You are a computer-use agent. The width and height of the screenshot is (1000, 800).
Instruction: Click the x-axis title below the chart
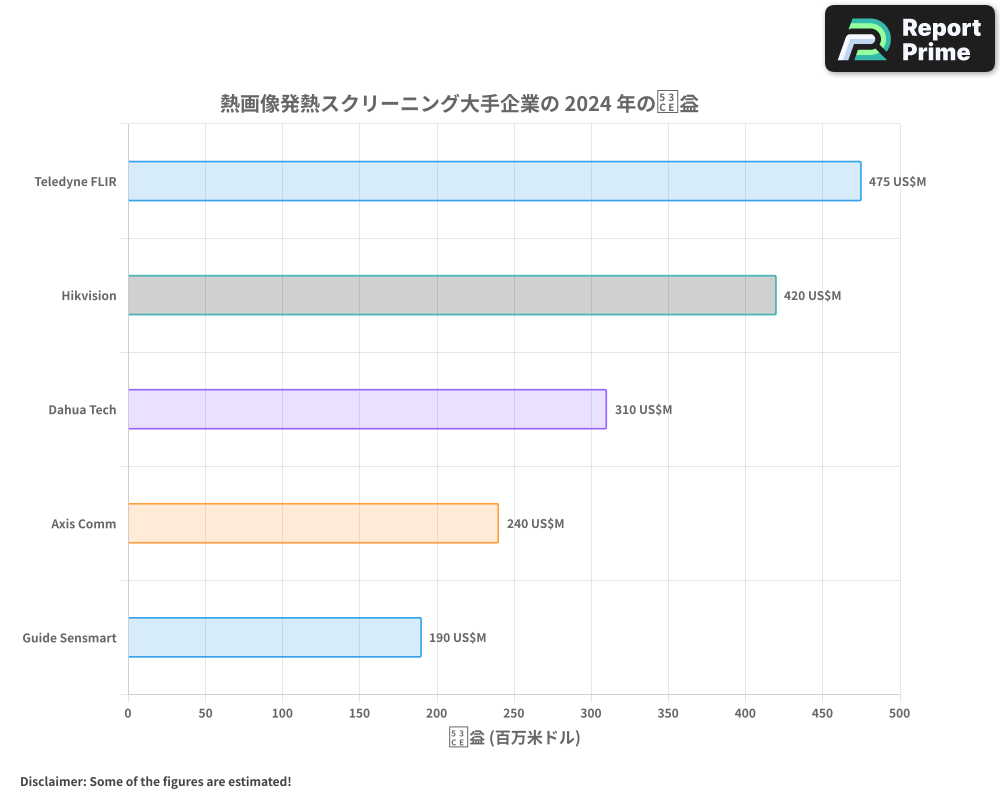[513, 736]
